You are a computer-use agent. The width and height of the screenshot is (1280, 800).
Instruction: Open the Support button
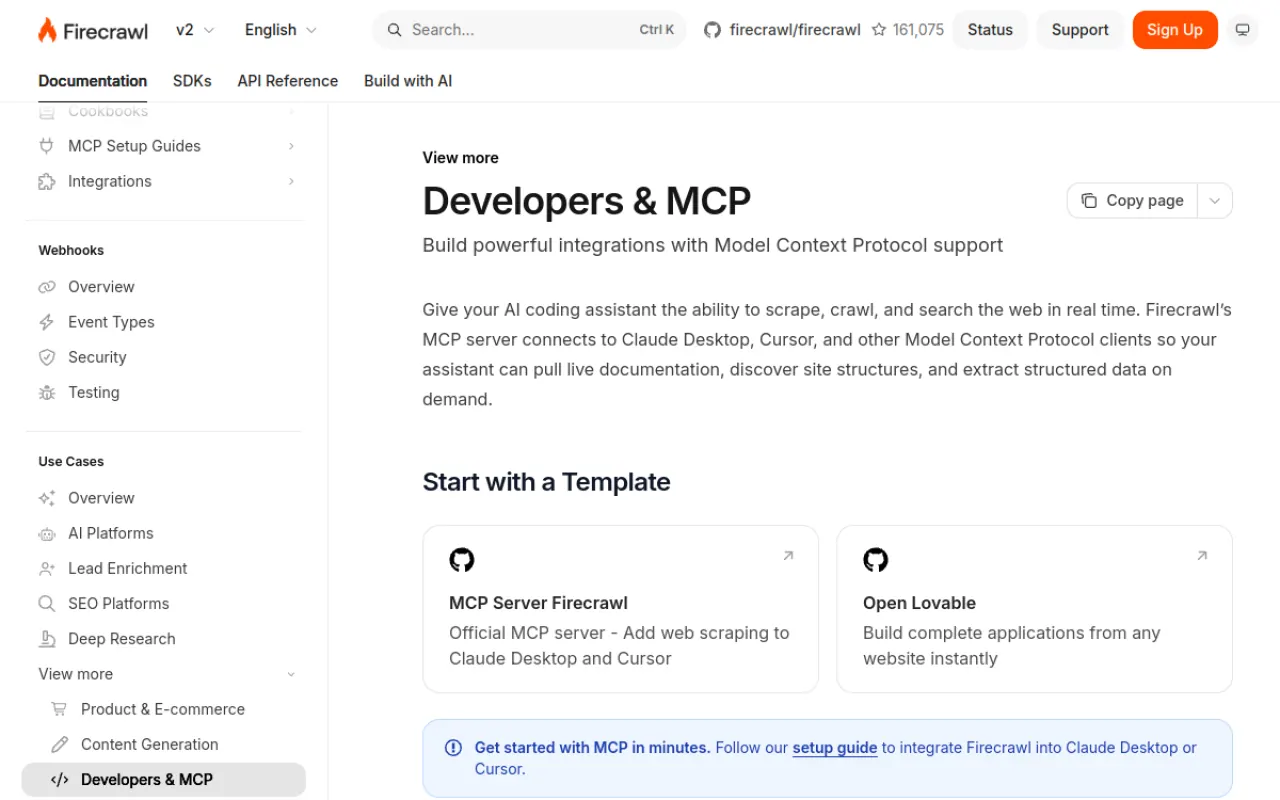coord(1080,30)
